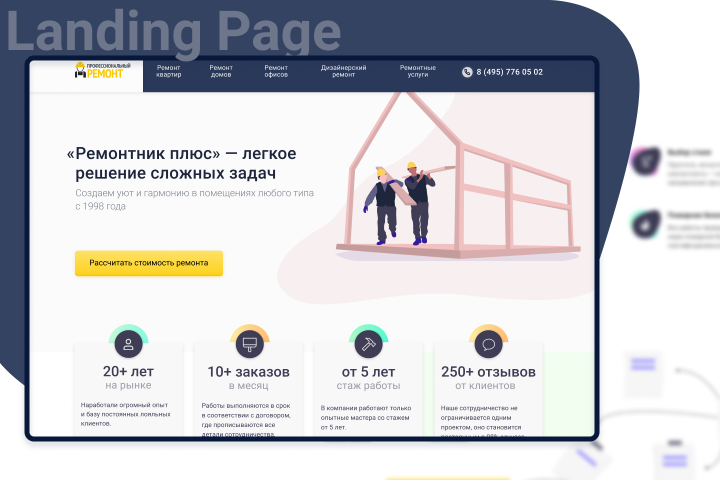This screenshot has width=720, height=480.
Task: Click phone number 8 (495) 776 05 02
Action: 509,72
